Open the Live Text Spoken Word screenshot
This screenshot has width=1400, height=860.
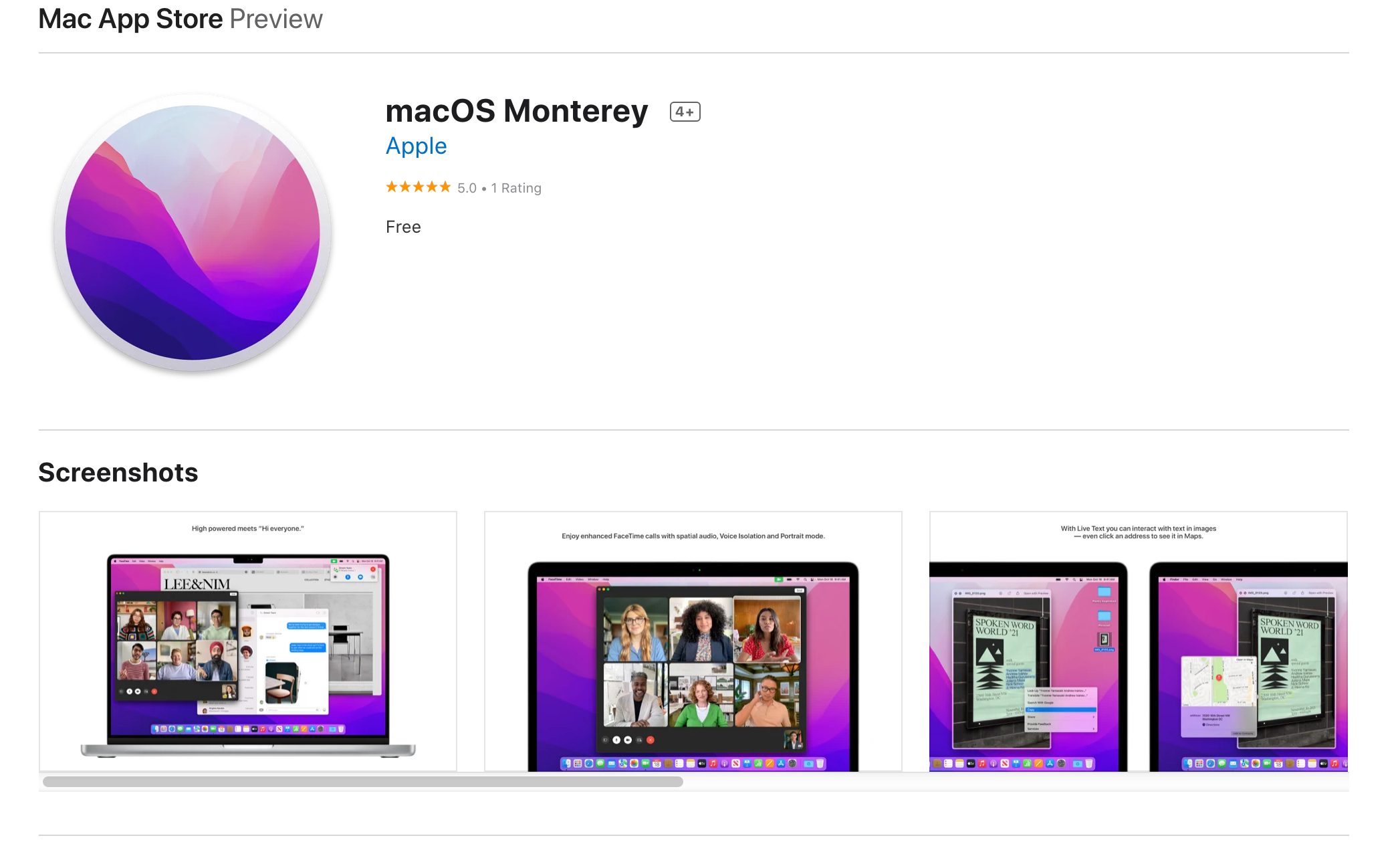coord(1139,641)
